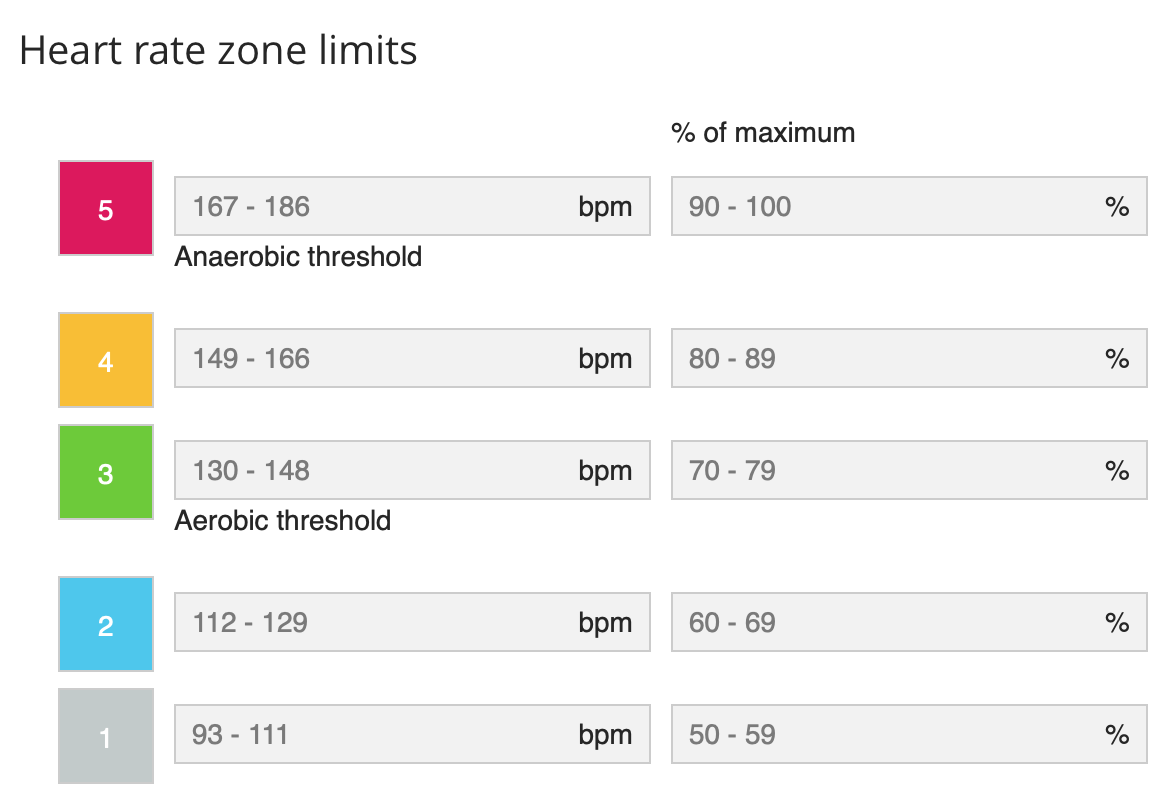Click the Heart rate zone limits heading
1164x802 pixels.
(x=218, y=50)
